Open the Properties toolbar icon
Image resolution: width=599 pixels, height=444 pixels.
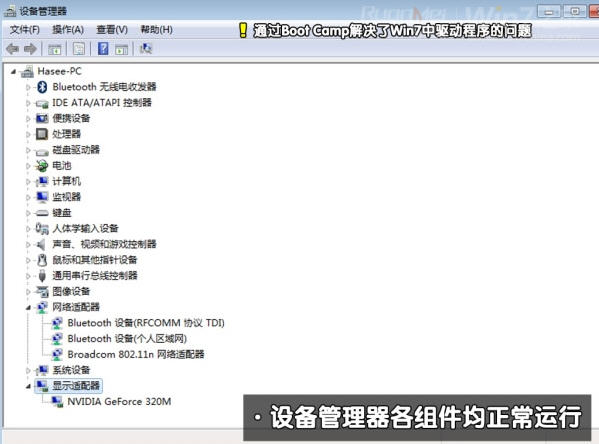click(79, 49)
